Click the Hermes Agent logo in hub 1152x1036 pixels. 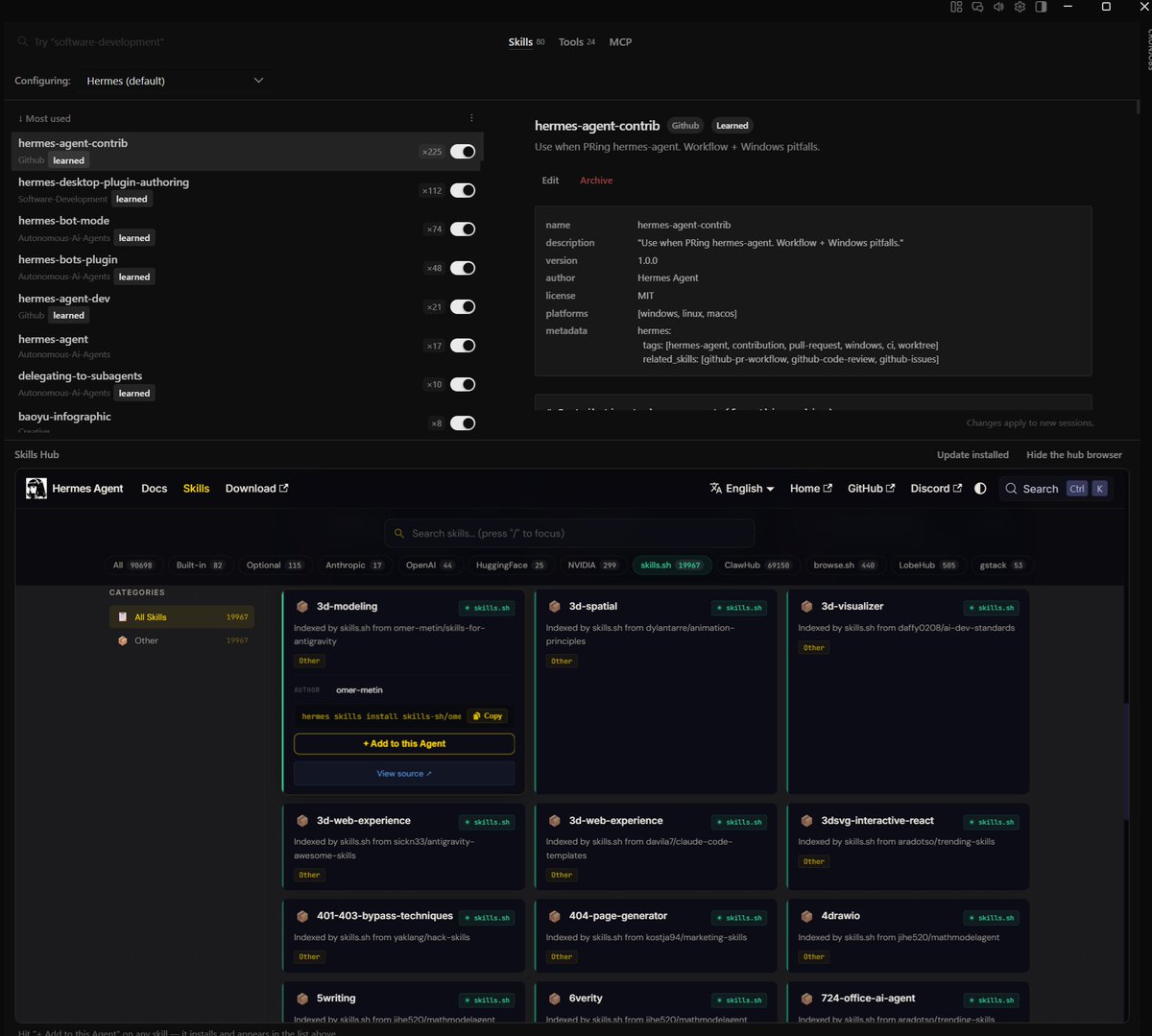coord(36,489)
